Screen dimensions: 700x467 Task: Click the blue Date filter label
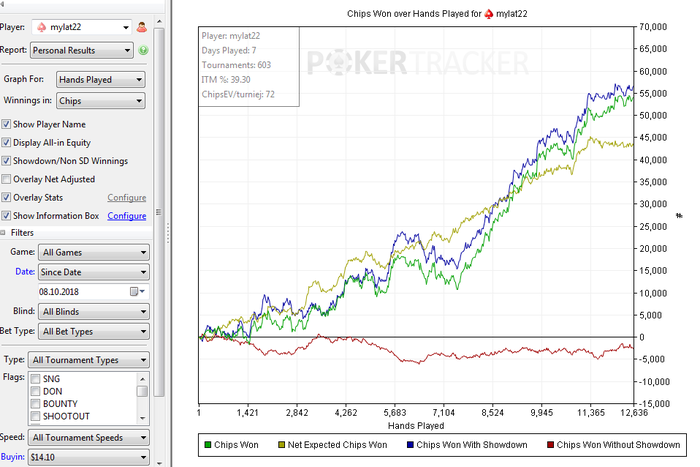coord(25,271)
